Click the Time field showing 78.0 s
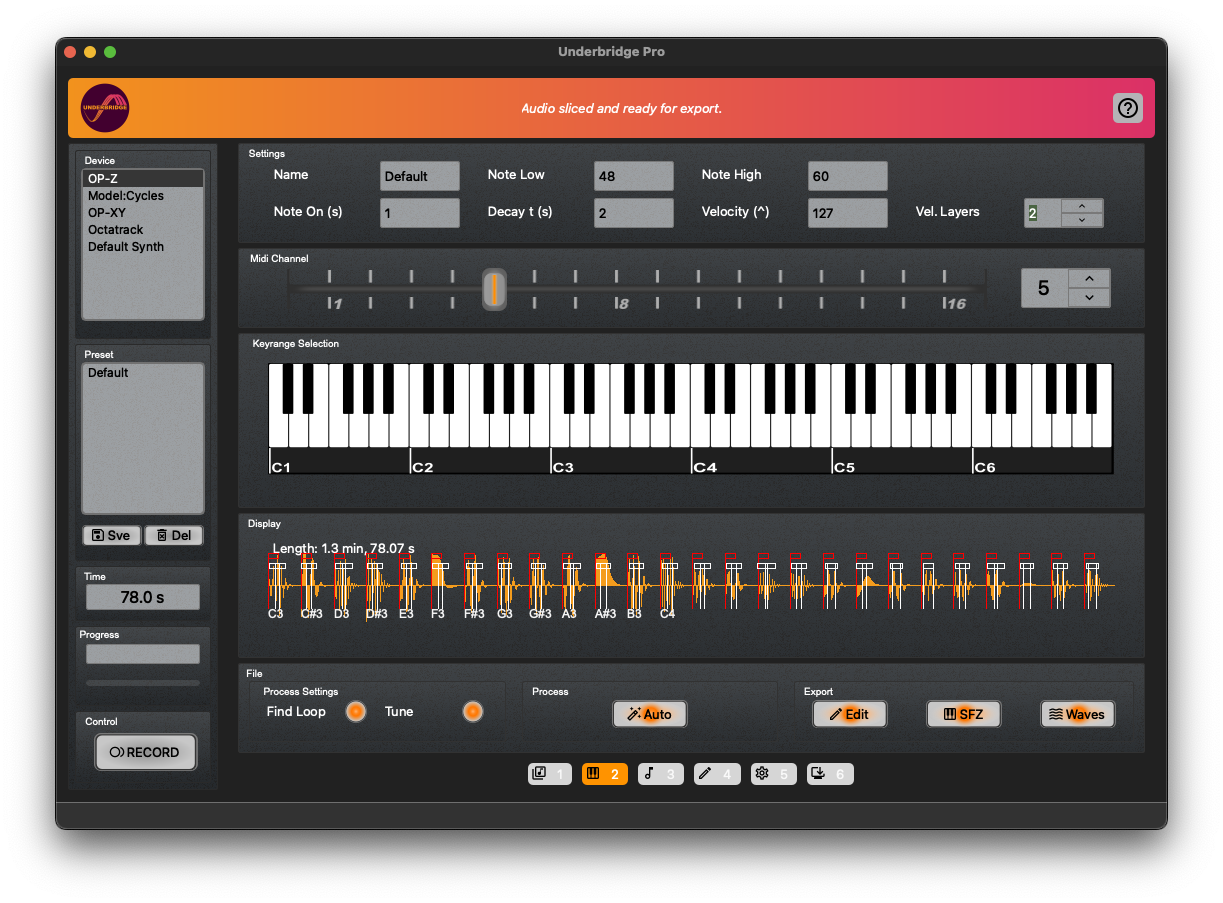1223x903 pixels. [143, 597]
